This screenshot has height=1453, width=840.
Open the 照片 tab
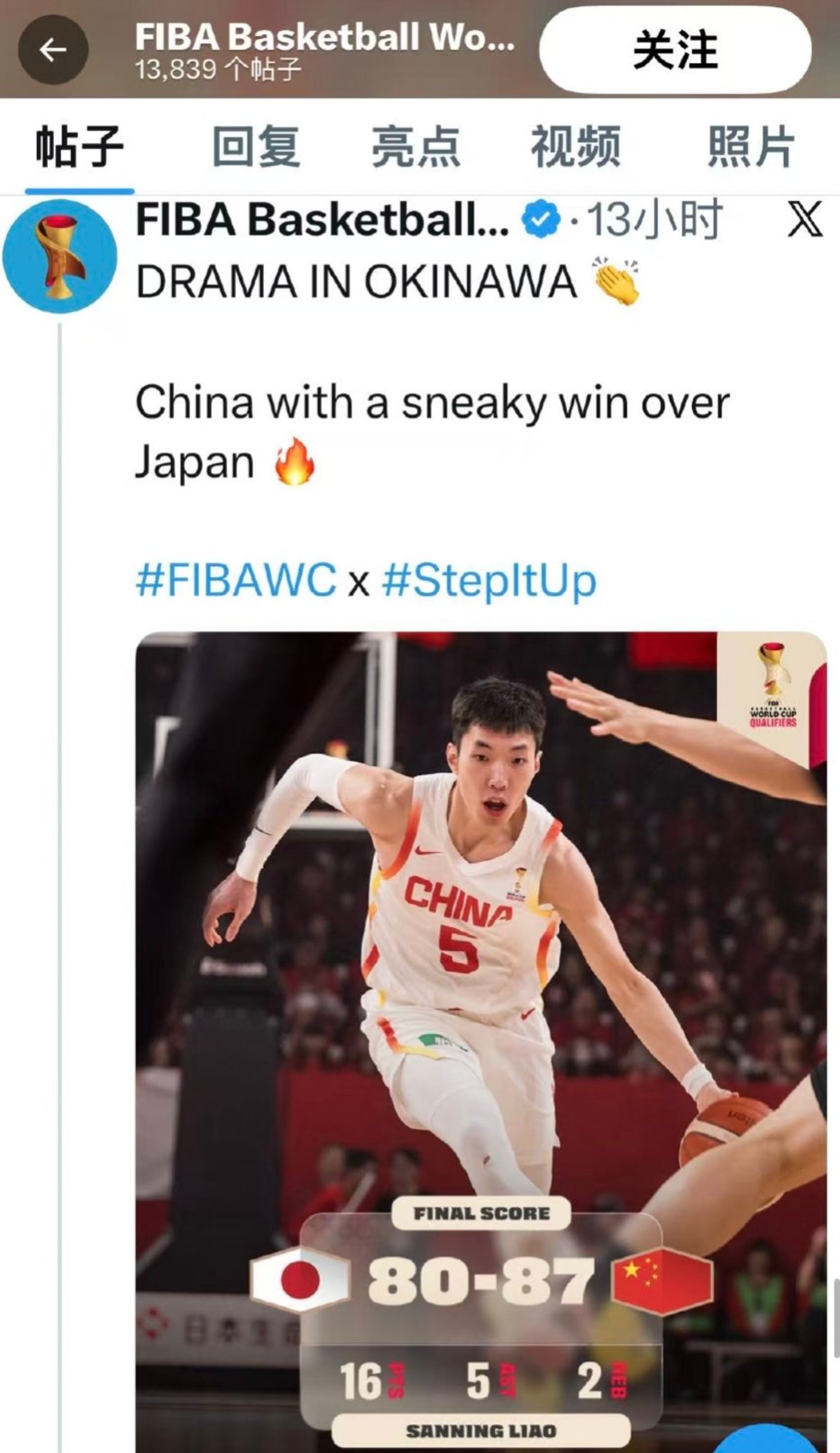coord(751,147)
